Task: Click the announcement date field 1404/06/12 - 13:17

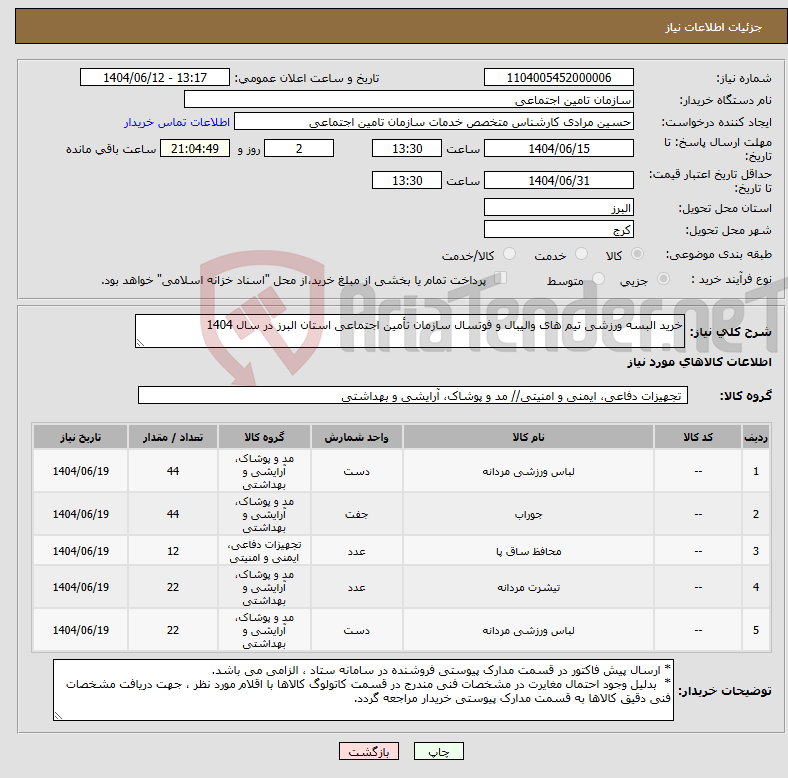Action: tap(155, 77)
